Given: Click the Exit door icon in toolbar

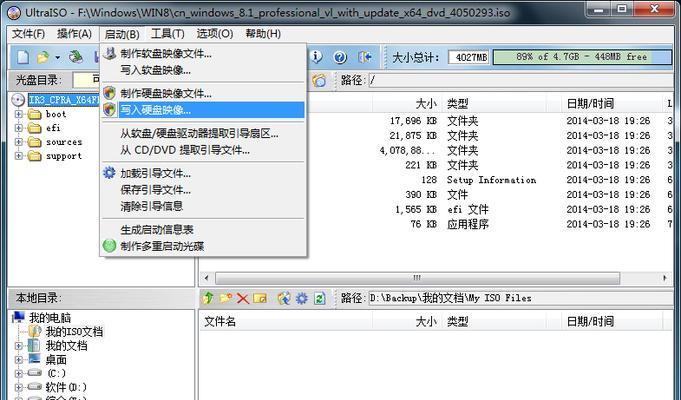Looking at the screenshot, I should pos(365,57).
